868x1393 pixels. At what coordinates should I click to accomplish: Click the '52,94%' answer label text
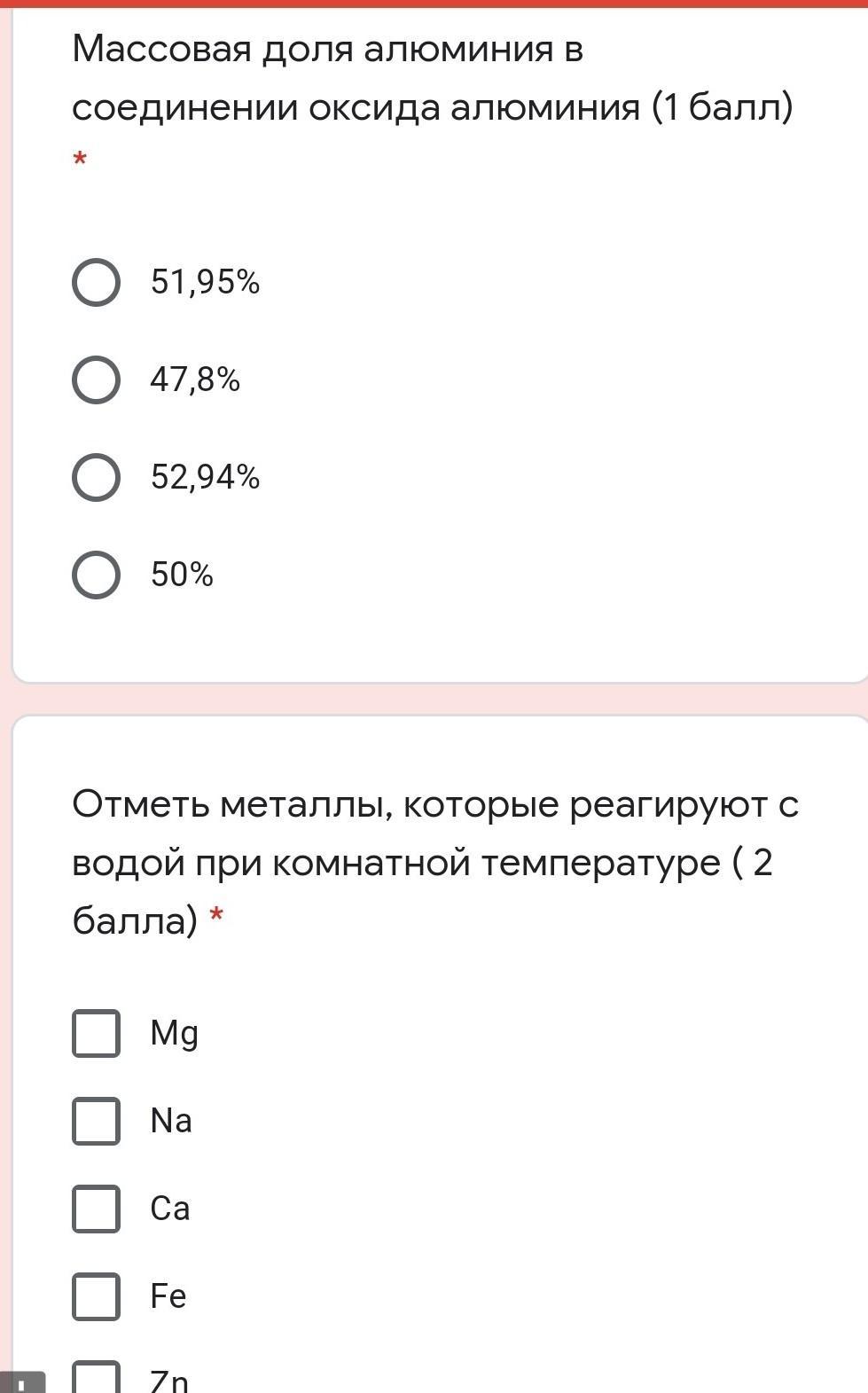205,477
